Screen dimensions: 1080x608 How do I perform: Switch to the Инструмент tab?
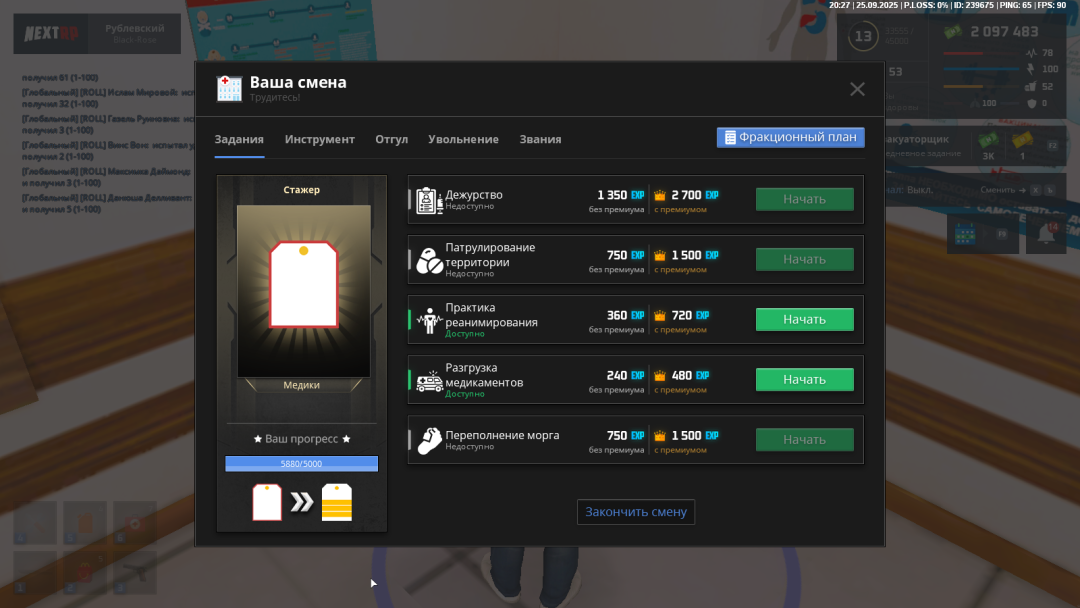[x=319, y=140]
